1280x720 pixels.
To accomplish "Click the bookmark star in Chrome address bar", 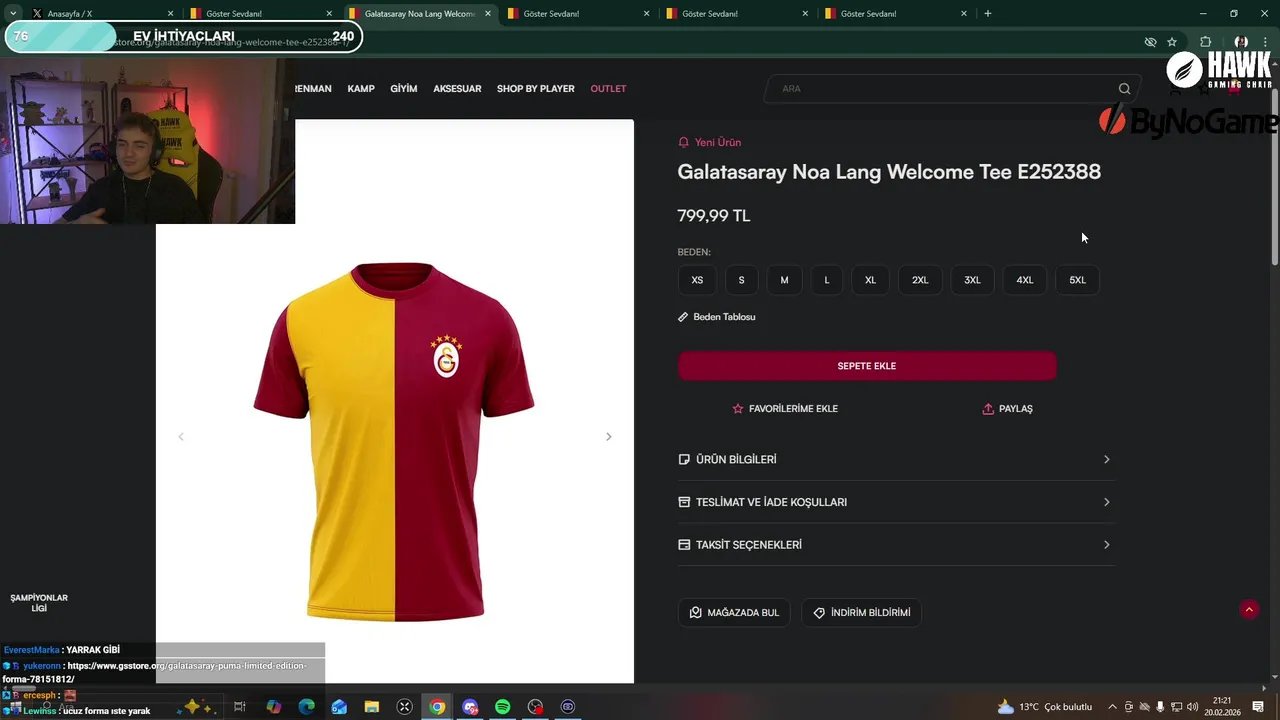I will pos(1172,42).
